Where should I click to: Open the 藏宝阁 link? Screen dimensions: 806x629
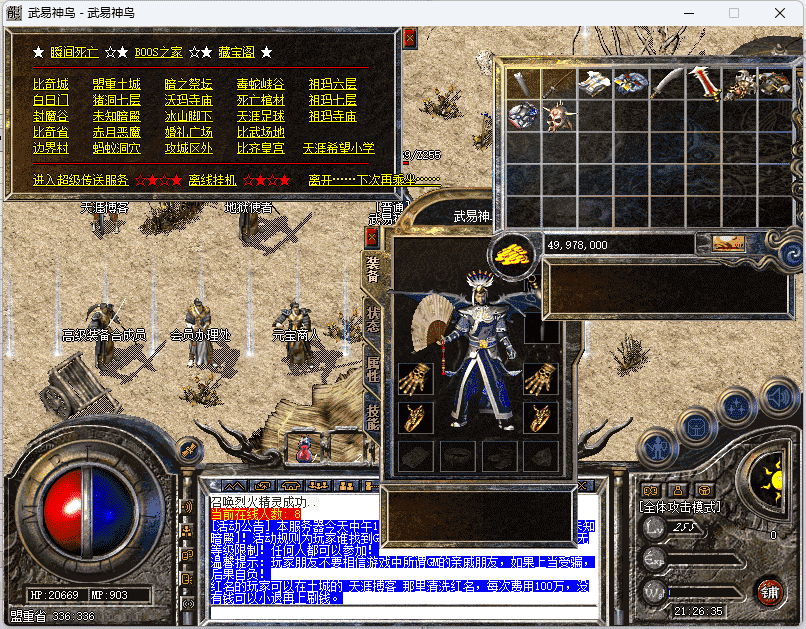point(236,52)
